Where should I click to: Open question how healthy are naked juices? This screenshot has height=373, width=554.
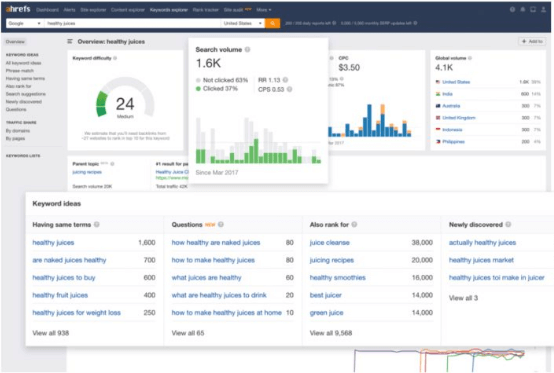pyautogui.click(x=216, y=243)
